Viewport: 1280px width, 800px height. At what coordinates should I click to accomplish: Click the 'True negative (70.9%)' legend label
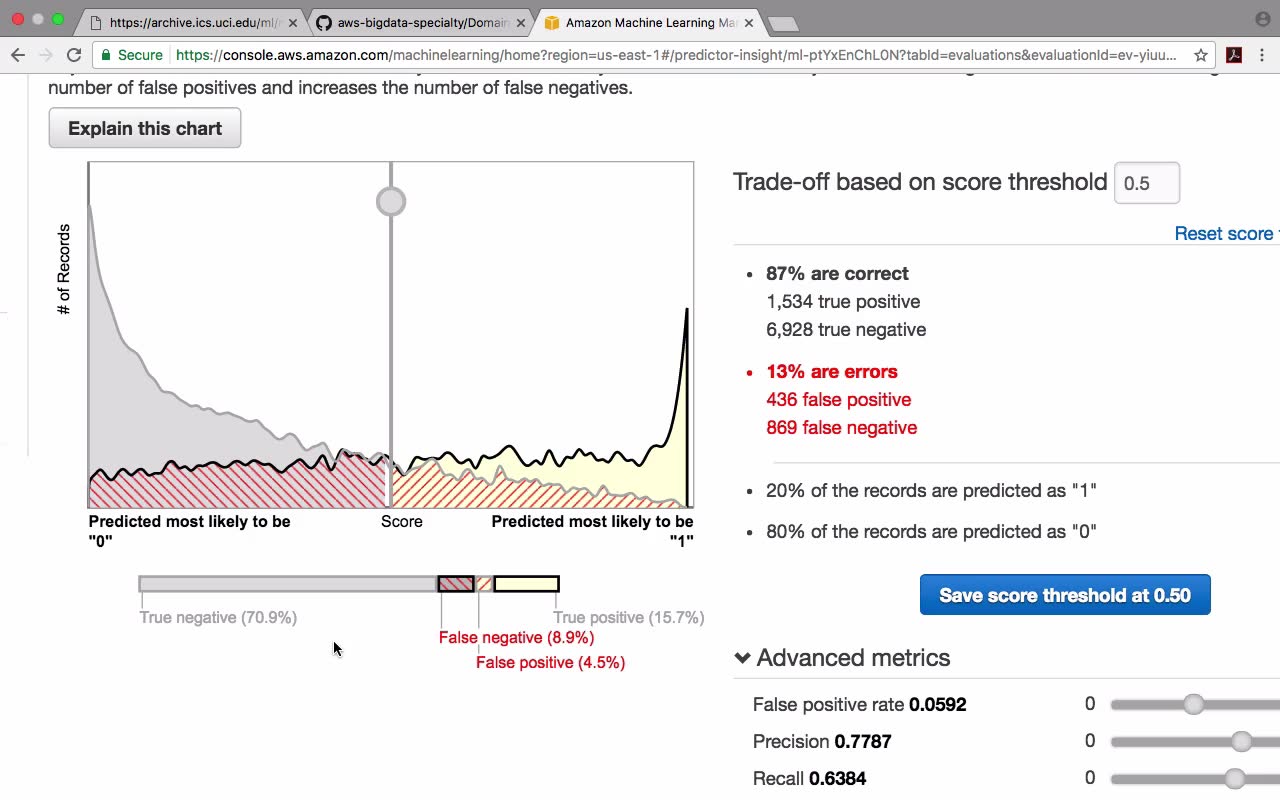point(218,618)
